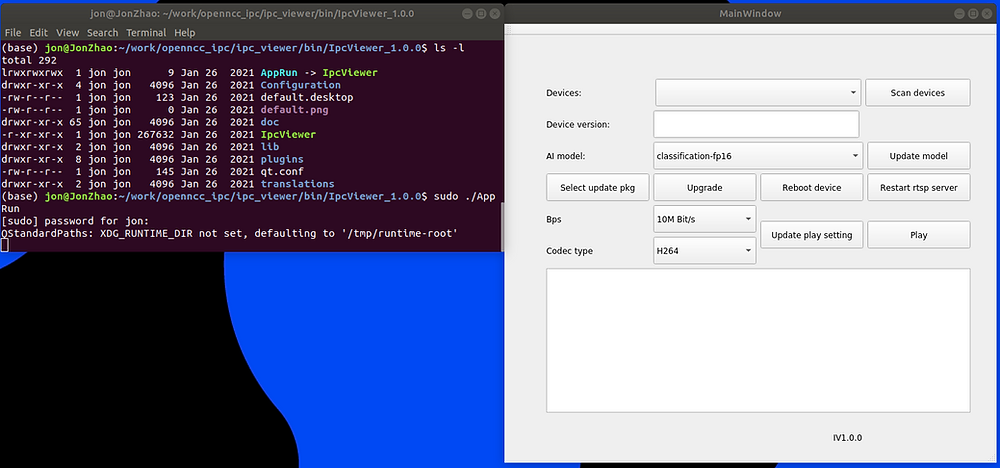Click 'doc' directory in terminal listing
Screen dimensions: 1000x468
pos(270,122)
